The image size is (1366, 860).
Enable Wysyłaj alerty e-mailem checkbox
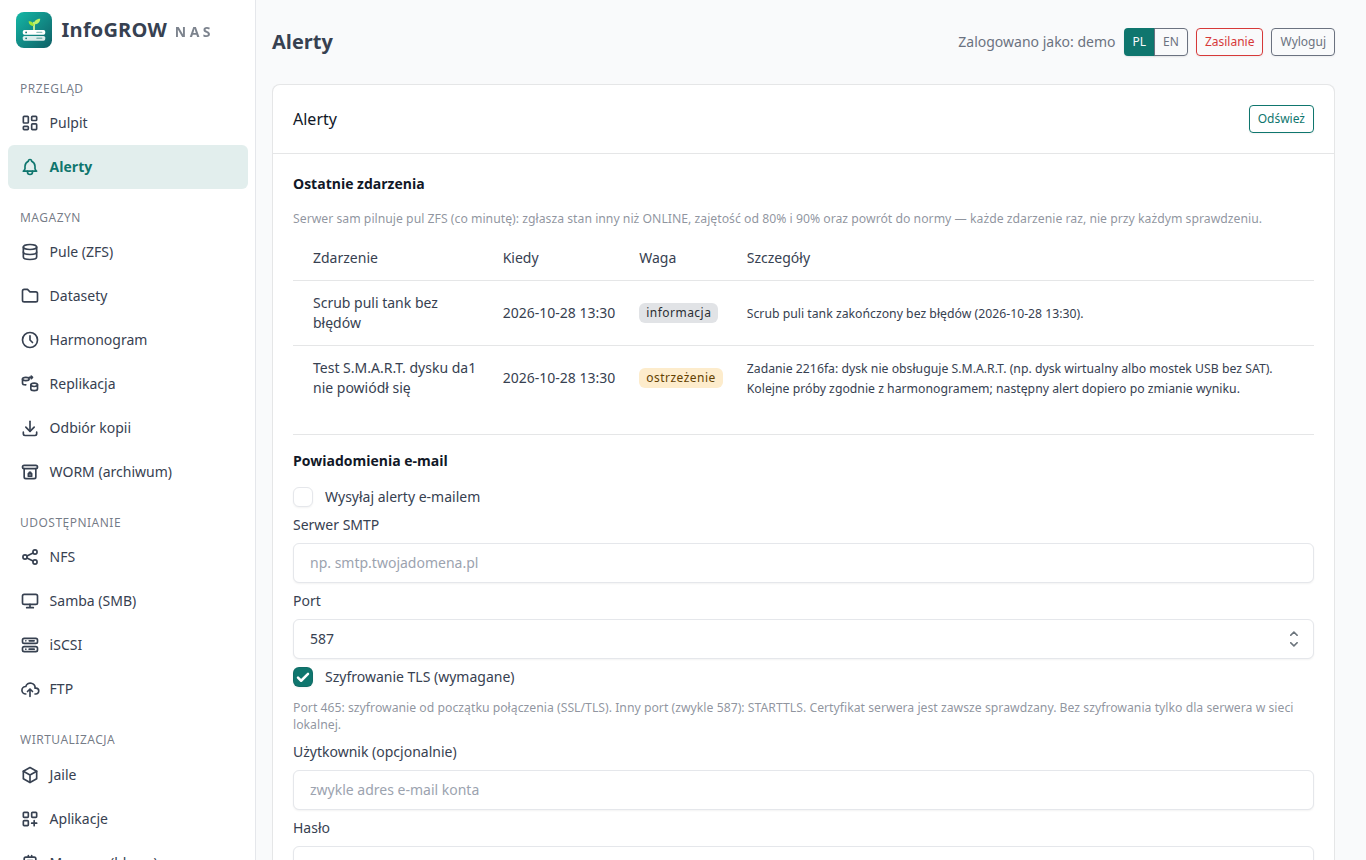pos(303,497)
